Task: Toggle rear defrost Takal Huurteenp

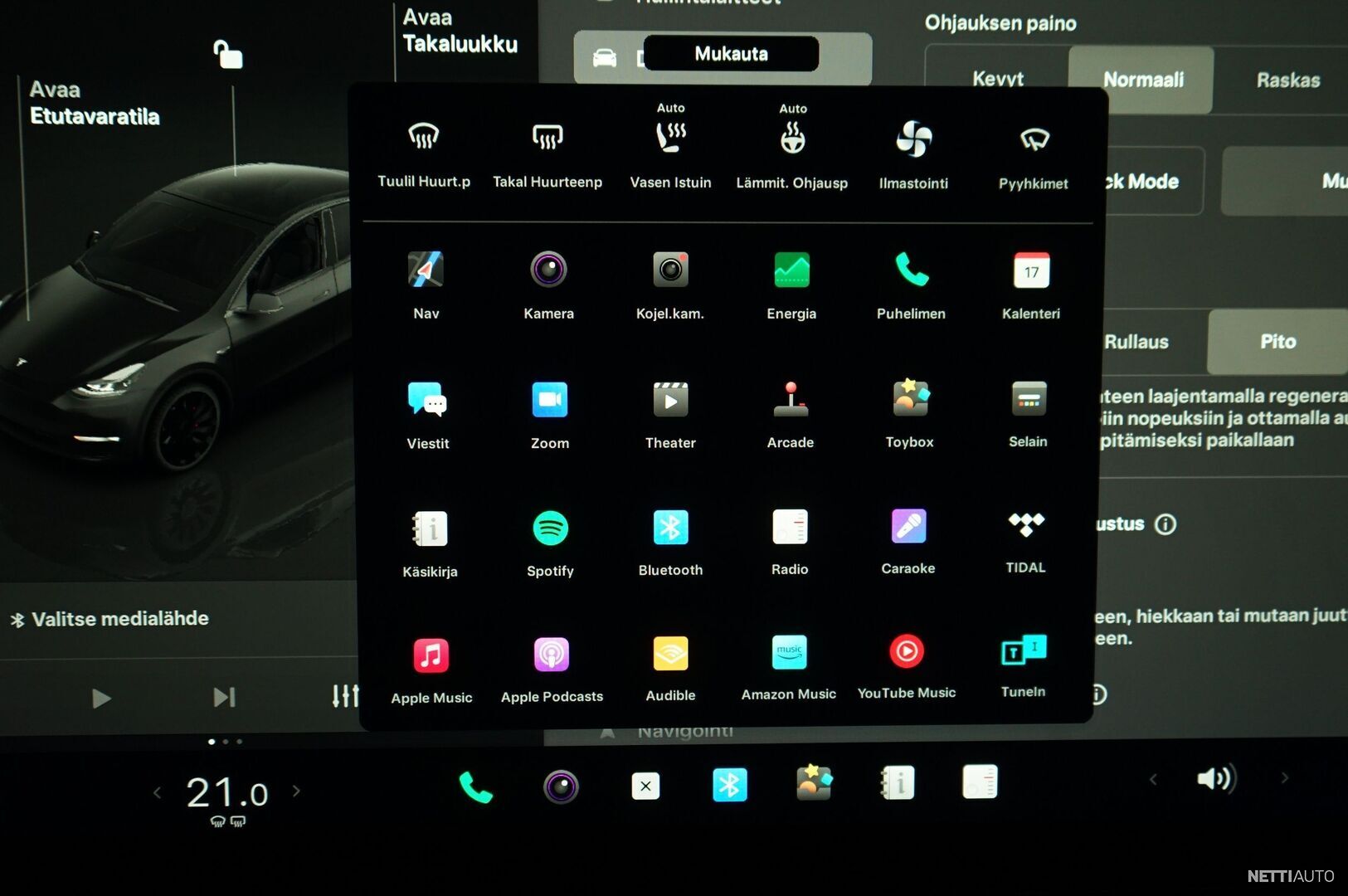Action: pos(547,153)
